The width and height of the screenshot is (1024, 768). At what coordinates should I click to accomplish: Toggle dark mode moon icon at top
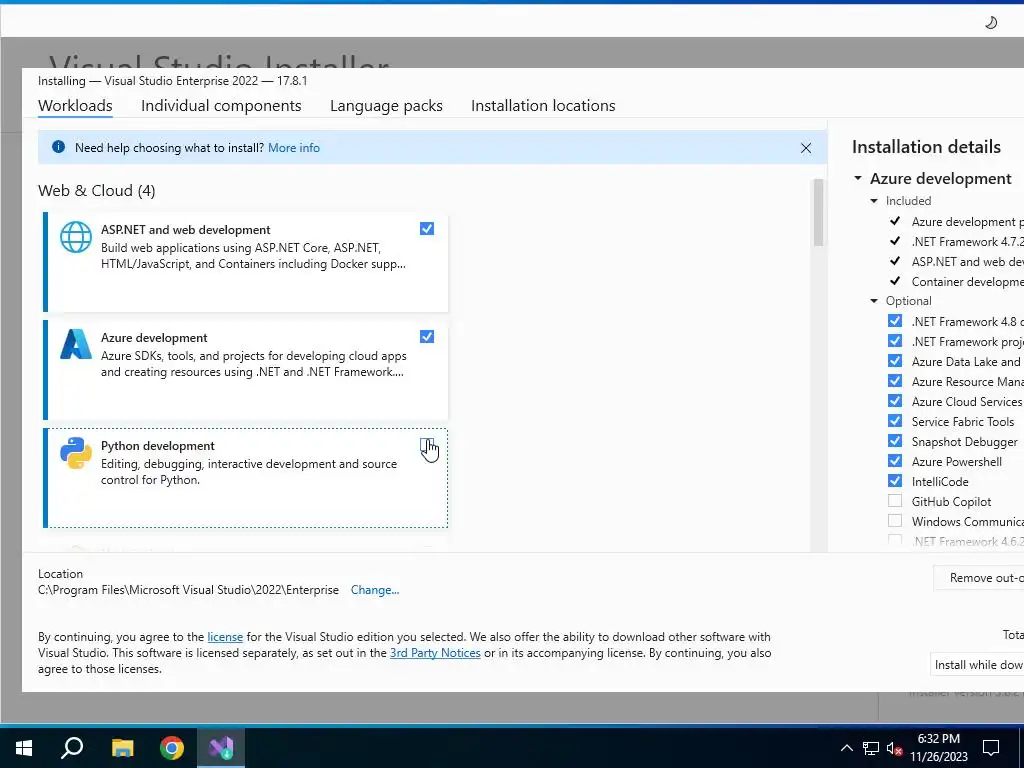coord(991,23)
